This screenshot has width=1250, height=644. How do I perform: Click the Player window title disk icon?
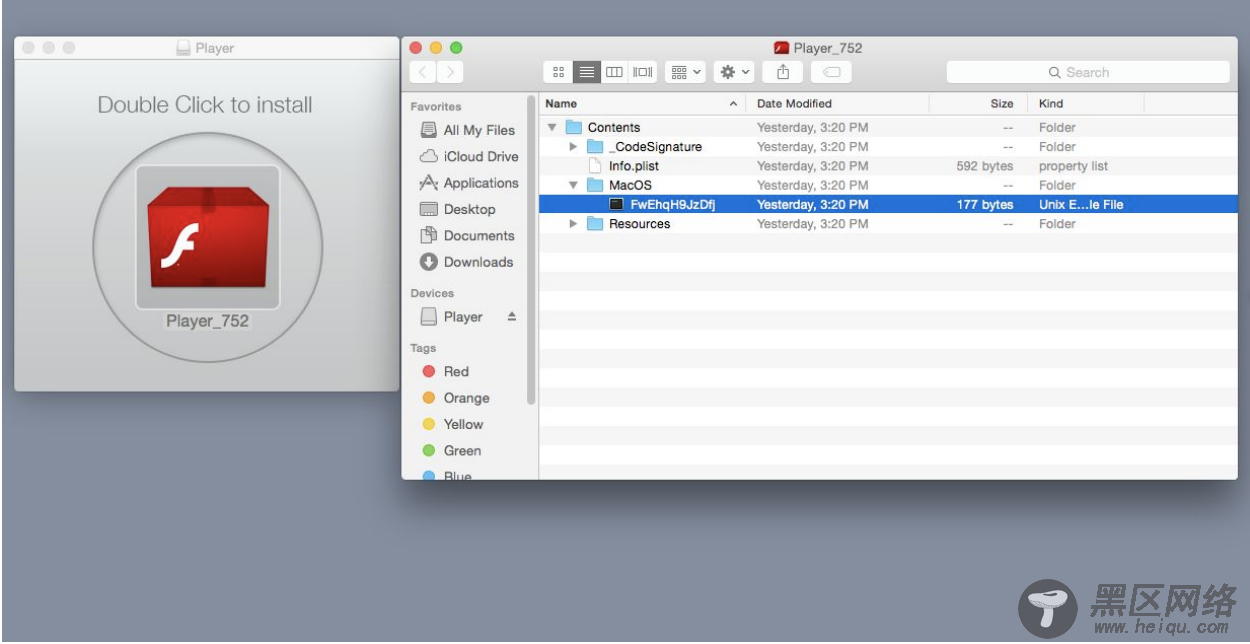183,47
